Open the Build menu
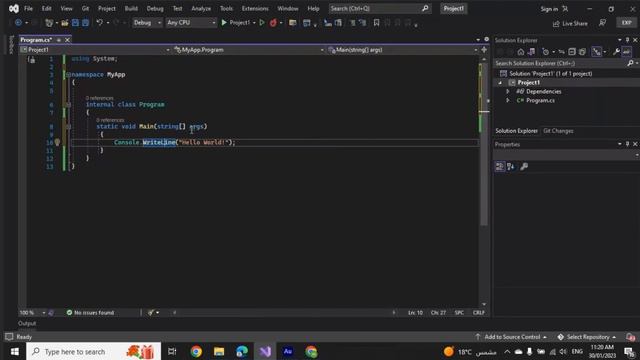Image resolution: width=640 pixels, height=360 pixels. coord(131,9)
